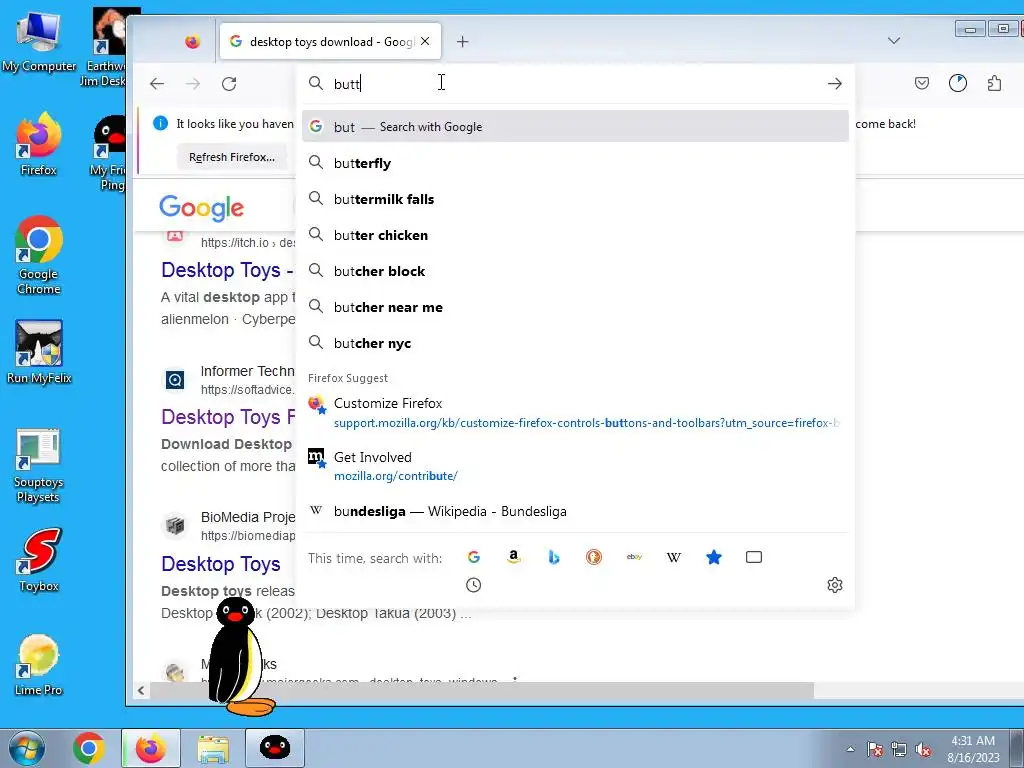Screen dimensions: 1024x768
Task: Select the My Friend Pingu desktop shortcut
Action: pyautogui.click(x=108, y=153)
